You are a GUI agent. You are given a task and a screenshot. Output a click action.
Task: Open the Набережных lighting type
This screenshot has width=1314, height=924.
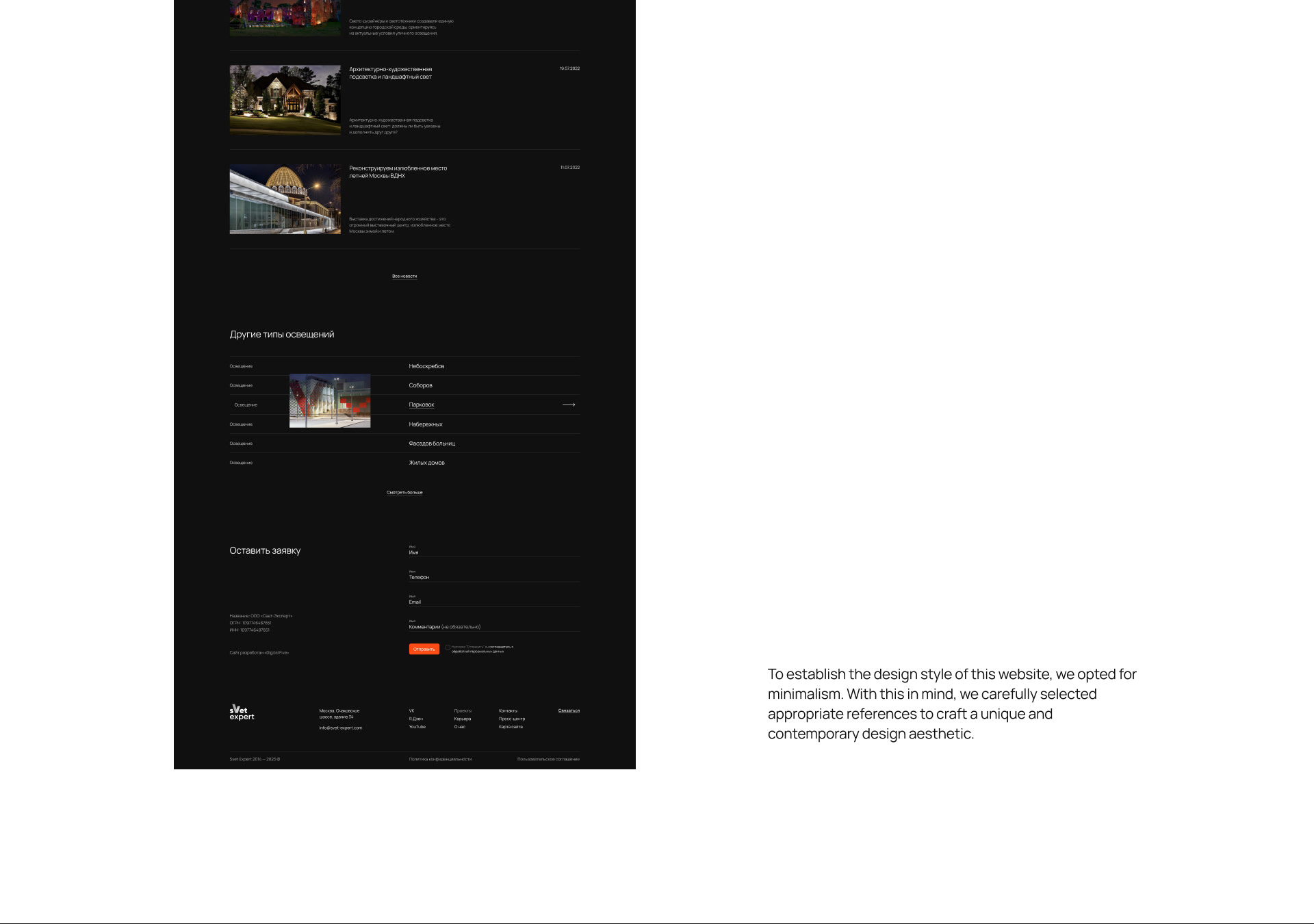click(x=425, y=424)
